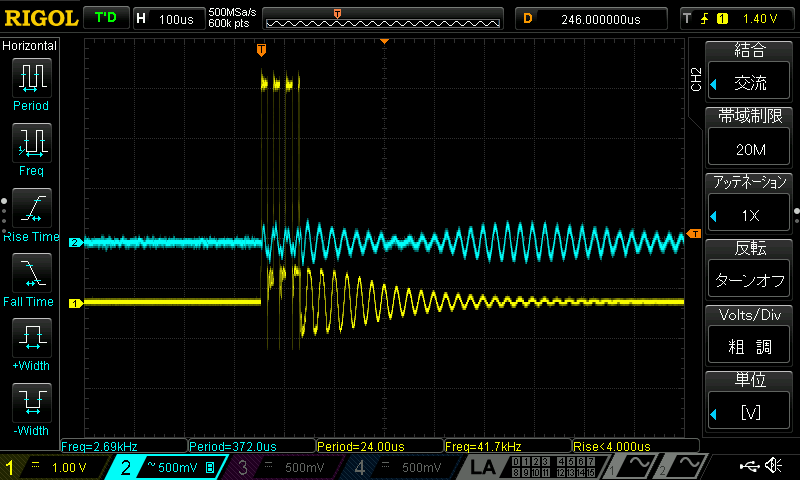Click the trigger level marker at right edge
800x480 pixels.
point(694,234)
